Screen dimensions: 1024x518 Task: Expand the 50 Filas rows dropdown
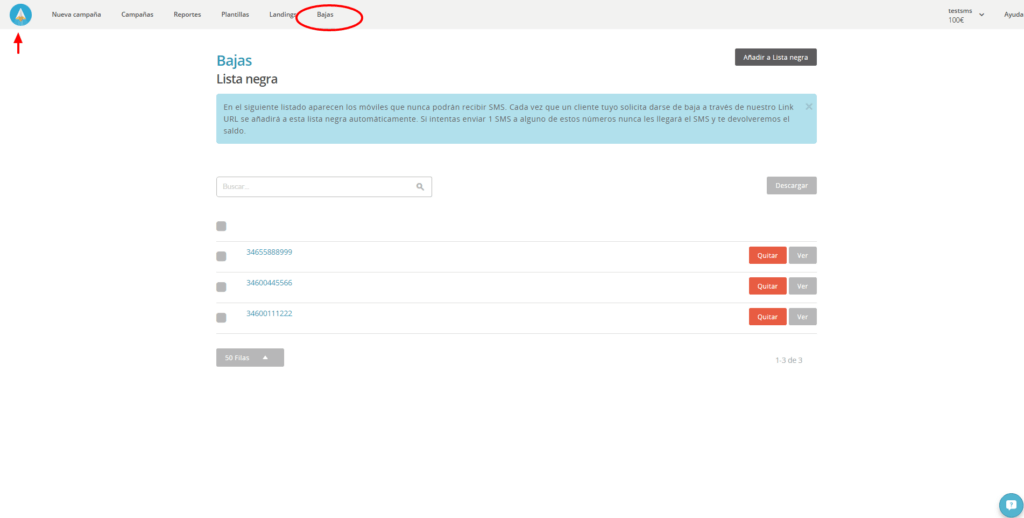click(x=249, y=358)
